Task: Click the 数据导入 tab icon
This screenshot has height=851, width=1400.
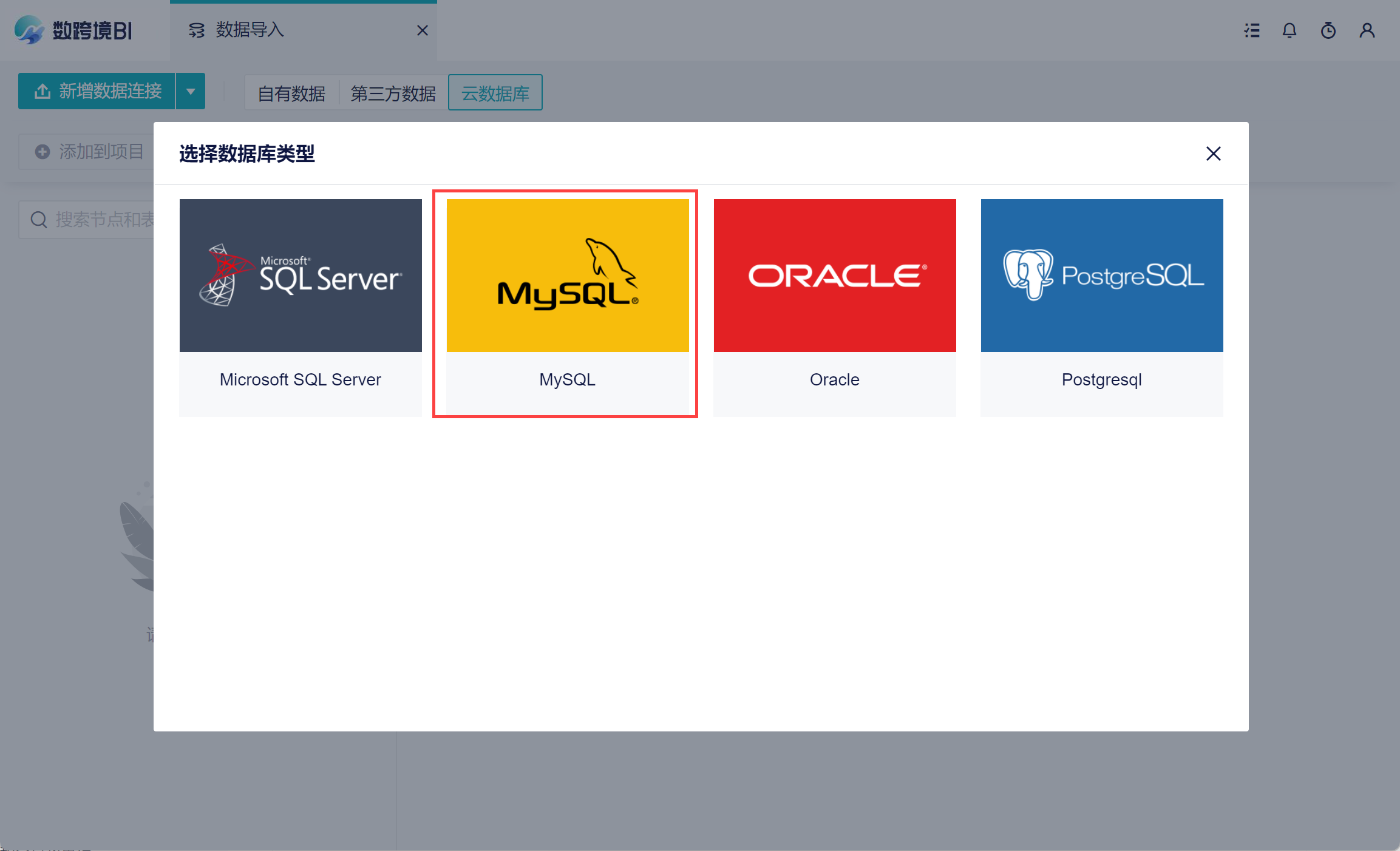Action: click(196, 30)
